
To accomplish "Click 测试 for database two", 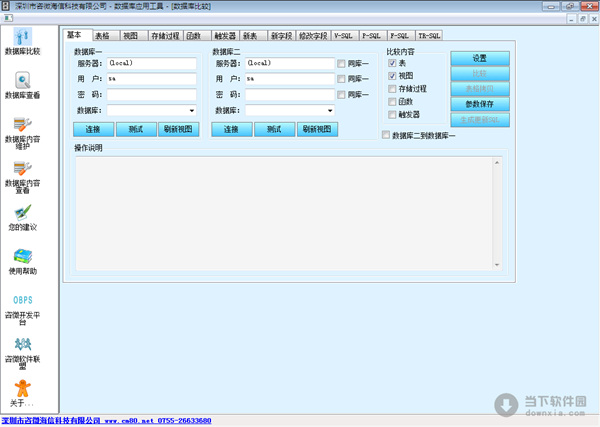I will coord(274,129).
